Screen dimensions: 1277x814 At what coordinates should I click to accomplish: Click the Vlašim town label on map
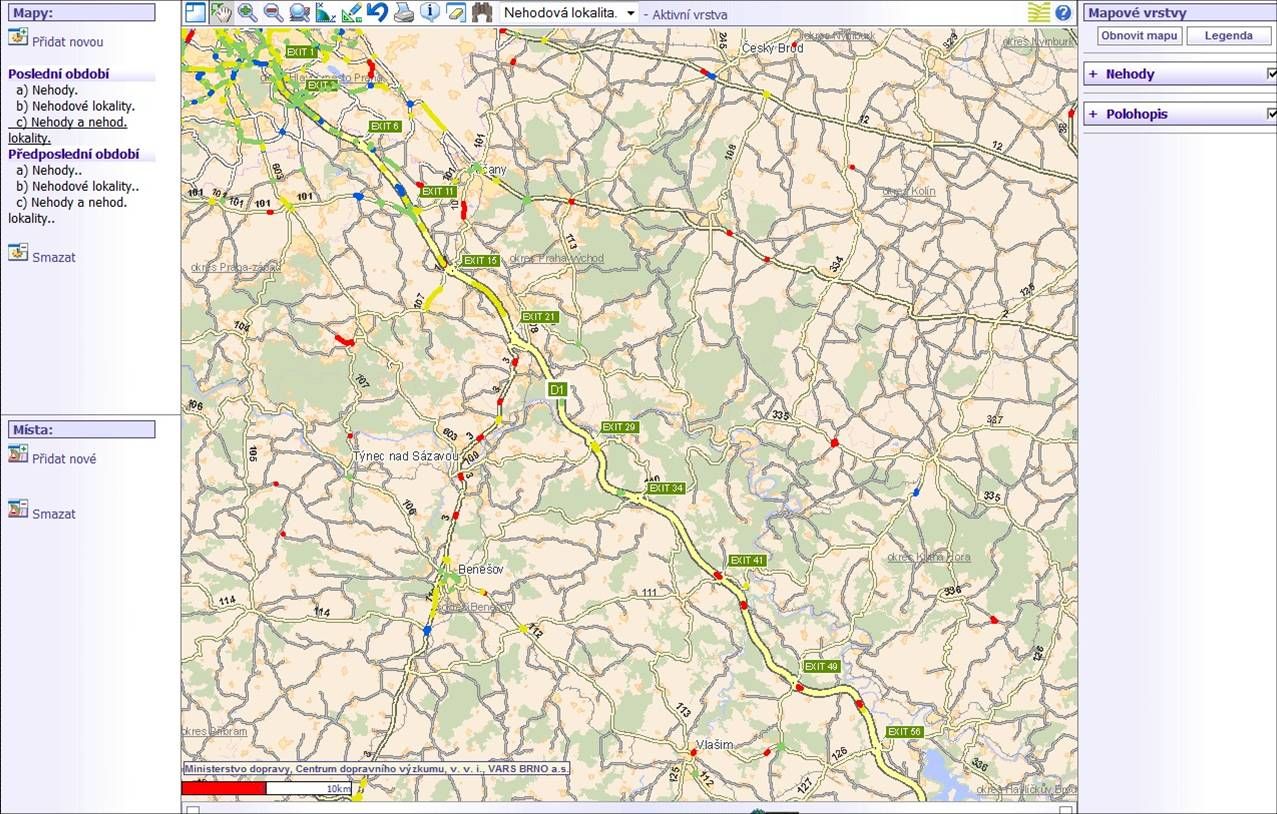[x=714, y=745]
